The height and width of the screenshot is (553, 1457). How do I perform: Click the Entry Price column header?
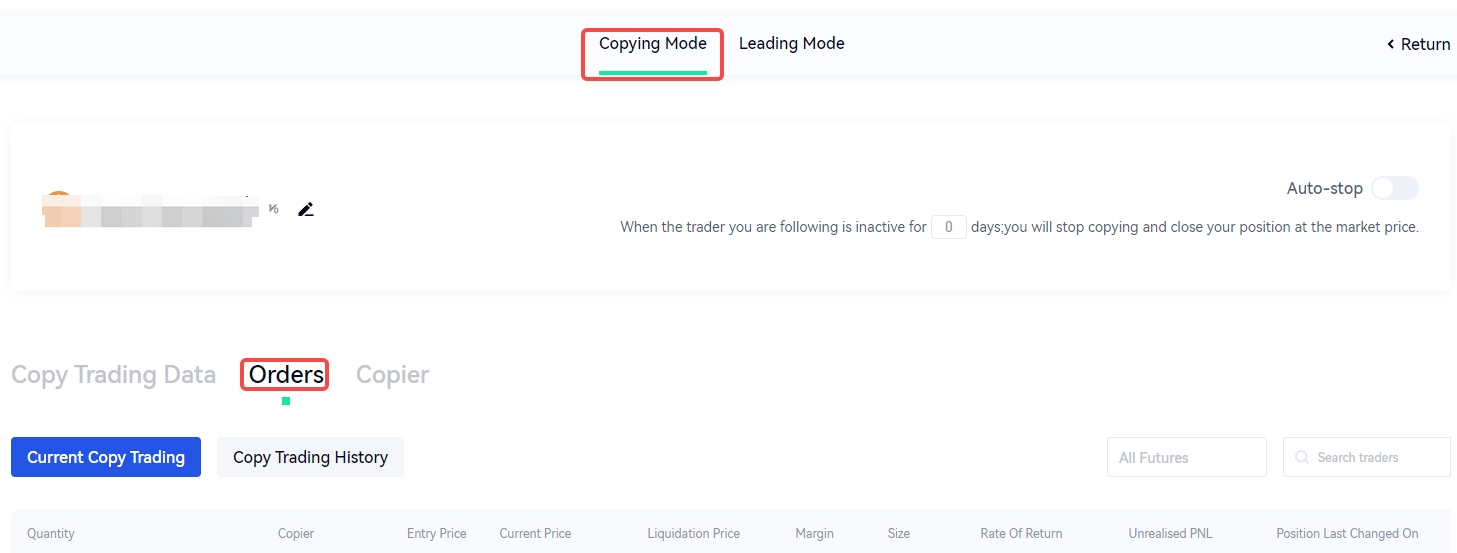point(436,534)
